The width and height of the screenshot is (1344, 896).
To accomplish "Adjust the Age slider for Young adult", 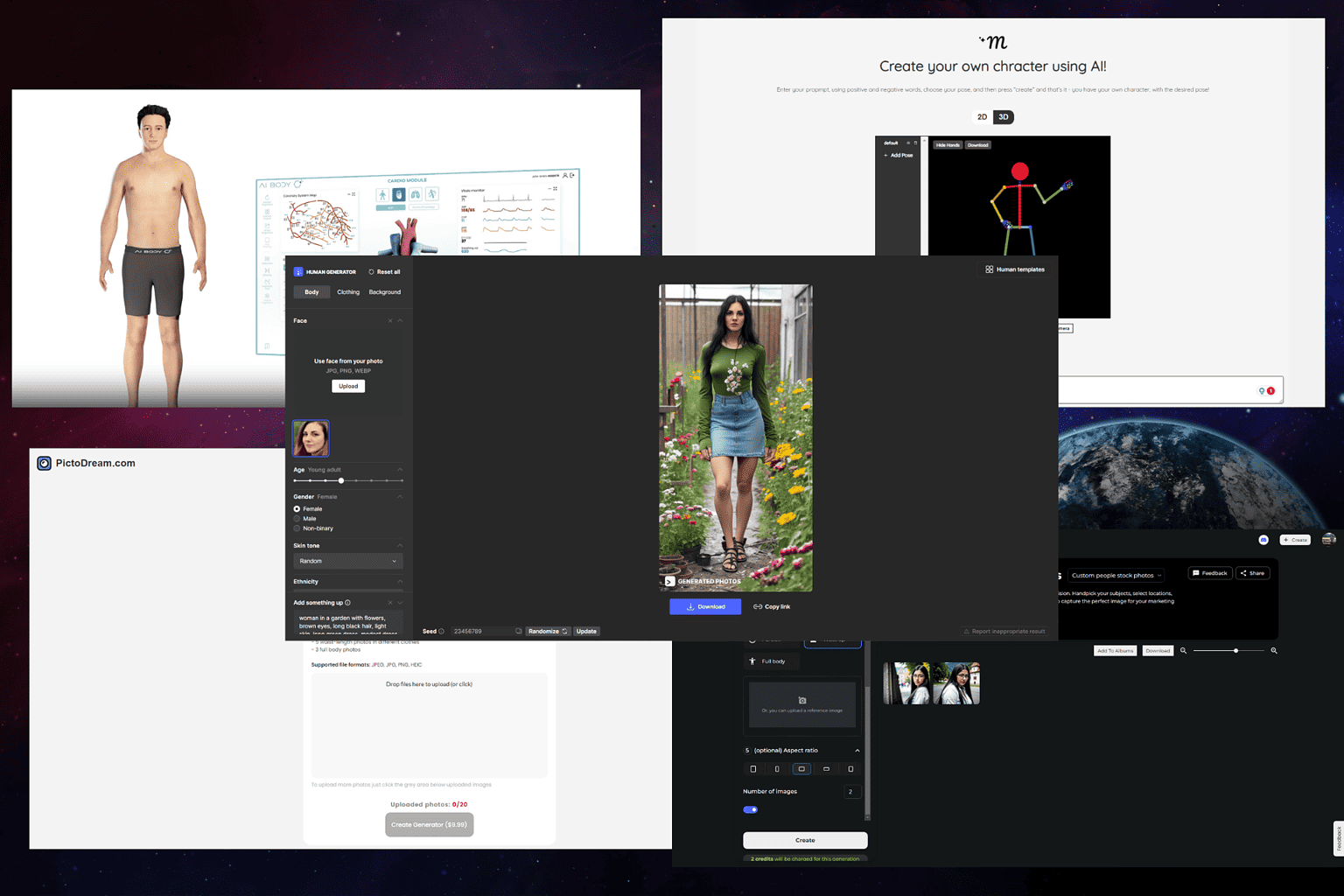I will 340,480.
